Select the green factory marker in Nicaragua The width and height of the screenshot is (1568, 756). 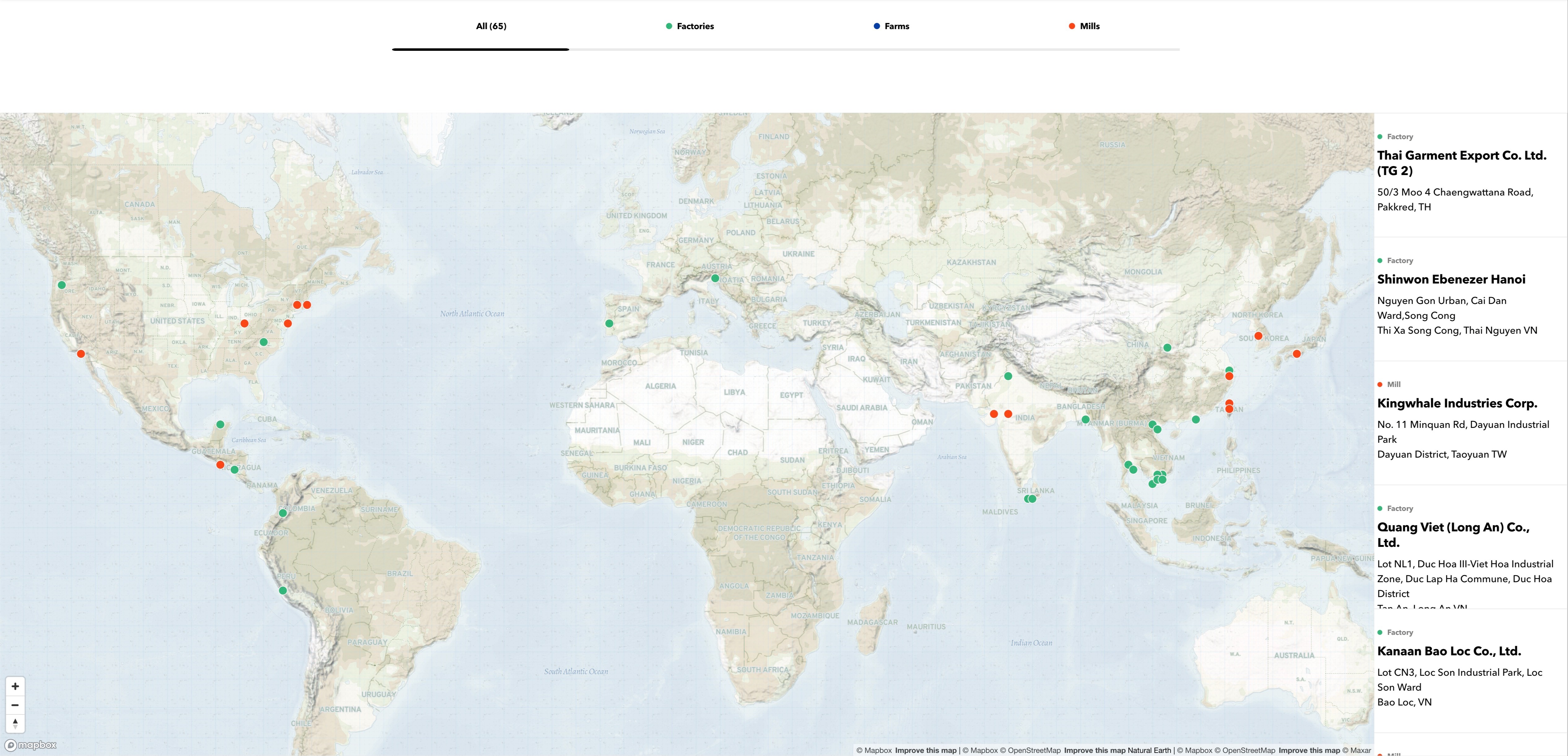pos(235,470)
